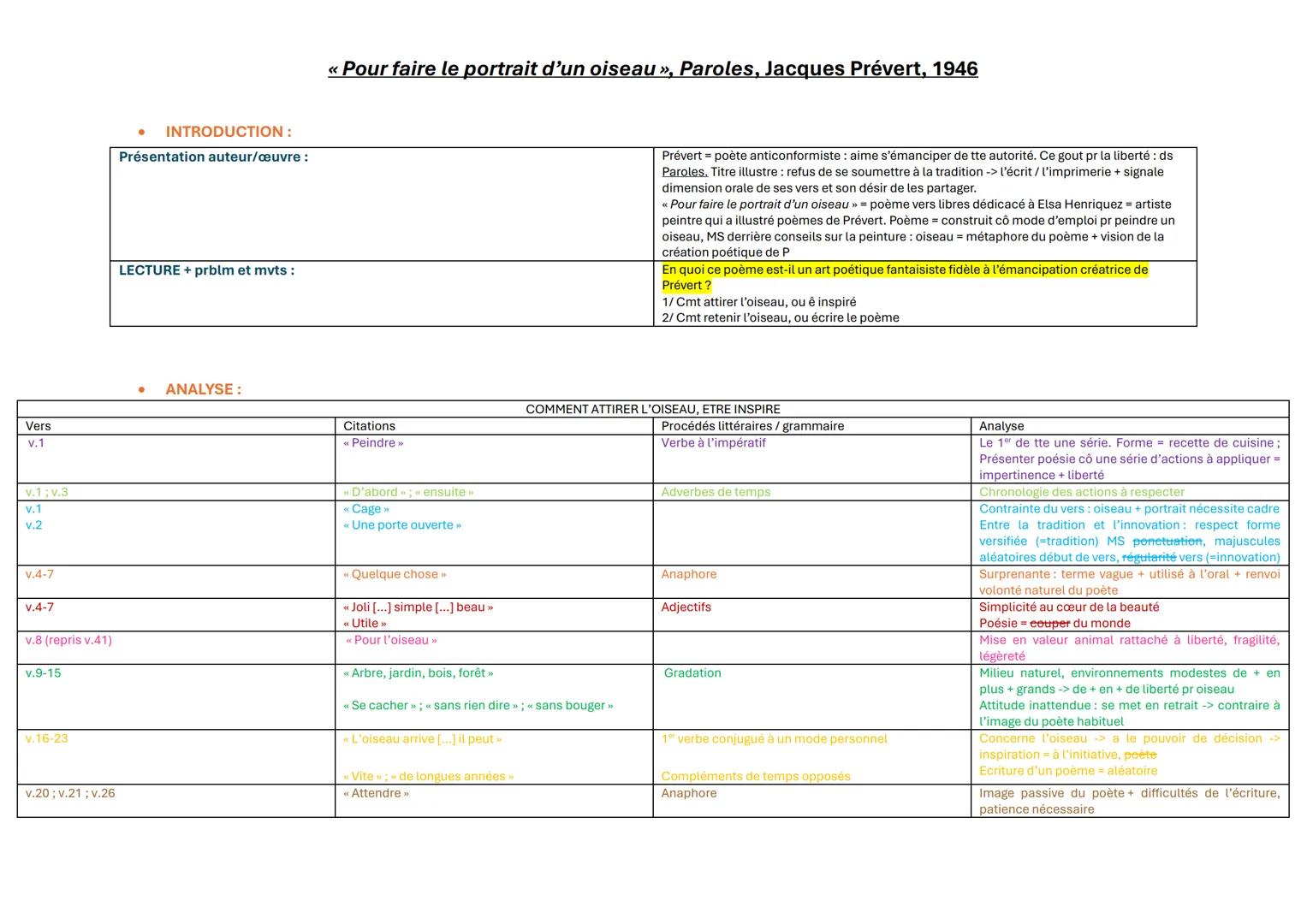
Task: Click 'Verbe à l'impératif' cell
Action: click(713, 443)
